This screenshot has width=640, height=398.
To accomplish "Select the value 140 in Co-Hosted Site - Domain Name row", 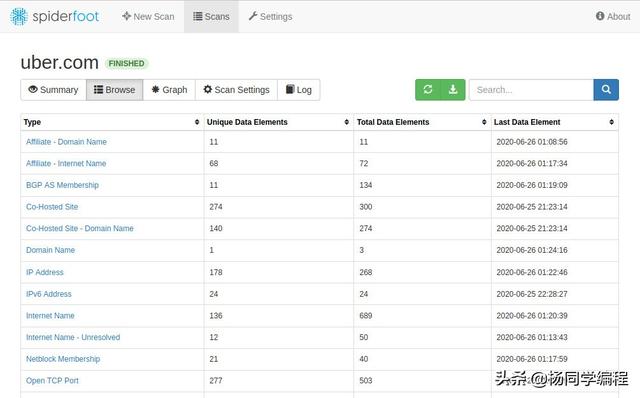I will tap(216, 228).
